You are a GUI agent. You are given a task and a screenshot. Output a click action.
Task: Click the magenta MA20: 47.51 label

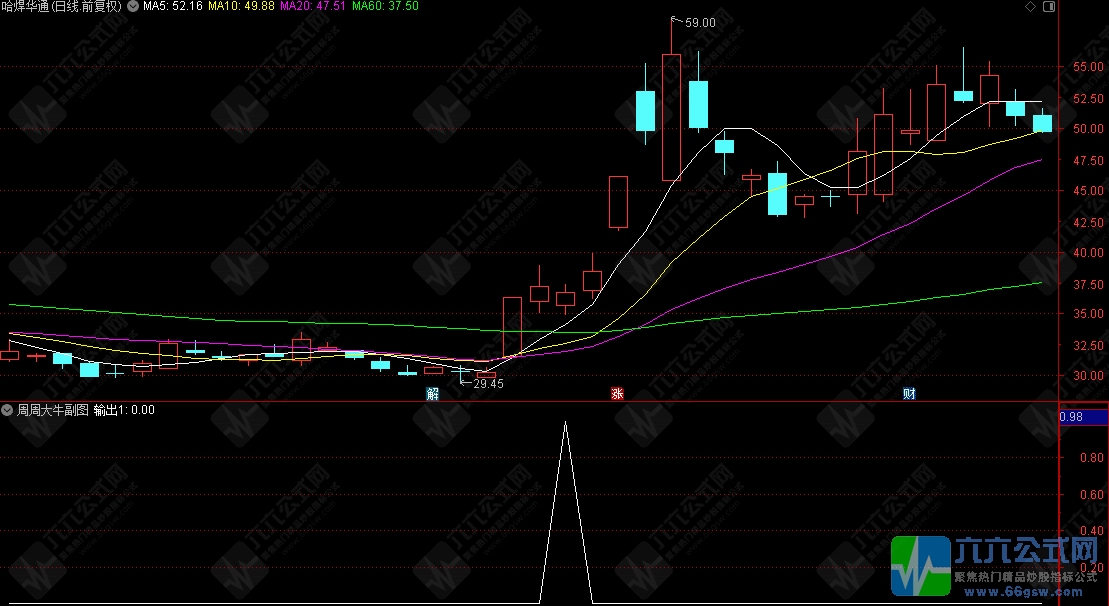313,6
